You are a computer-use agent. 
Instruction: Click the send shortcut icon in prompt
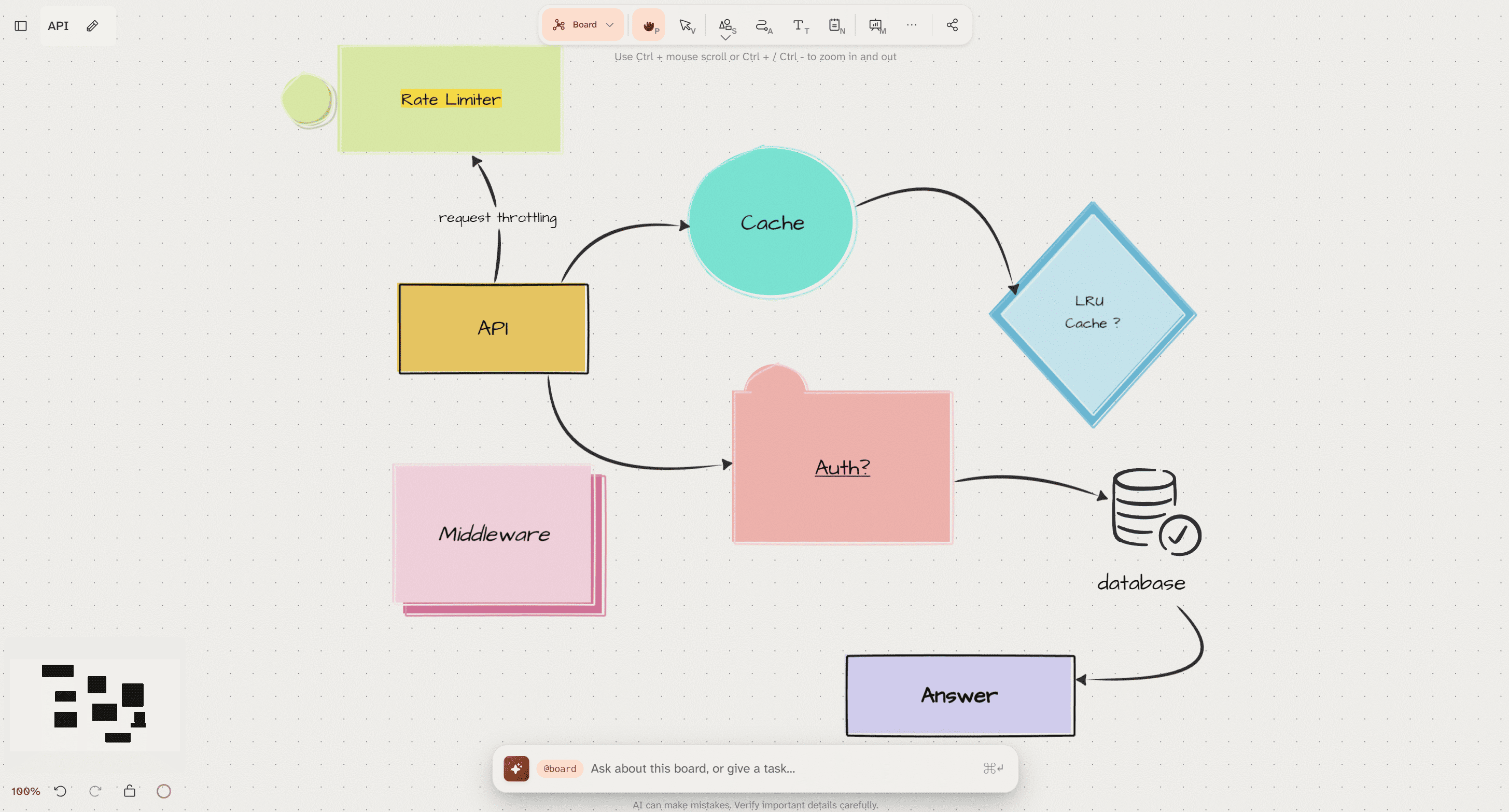[x=993, y=767]
